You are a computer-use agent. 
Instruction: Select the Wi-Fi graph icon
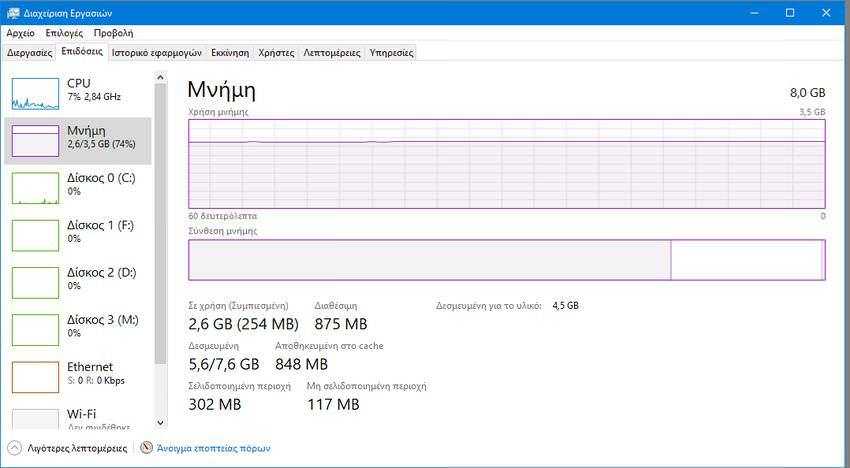coord(35,418)
